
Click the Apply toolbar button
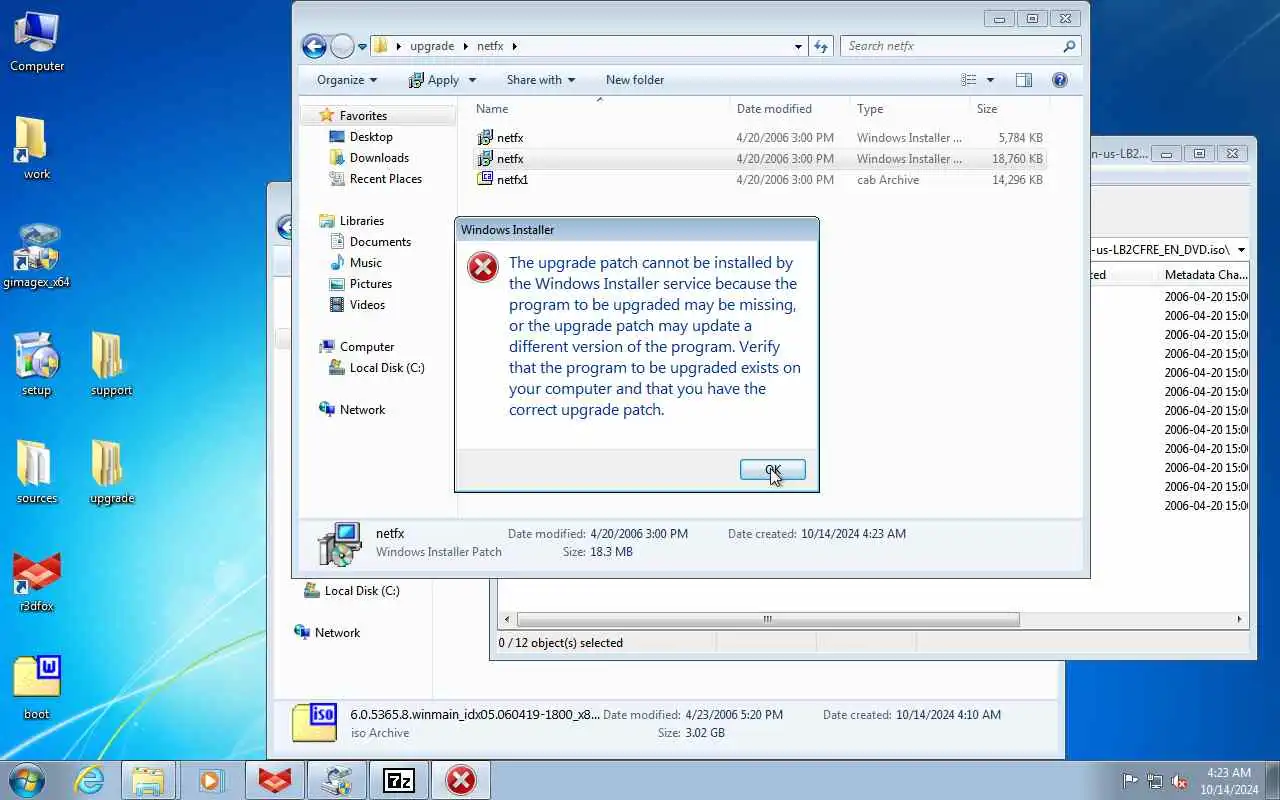[433, 80]
